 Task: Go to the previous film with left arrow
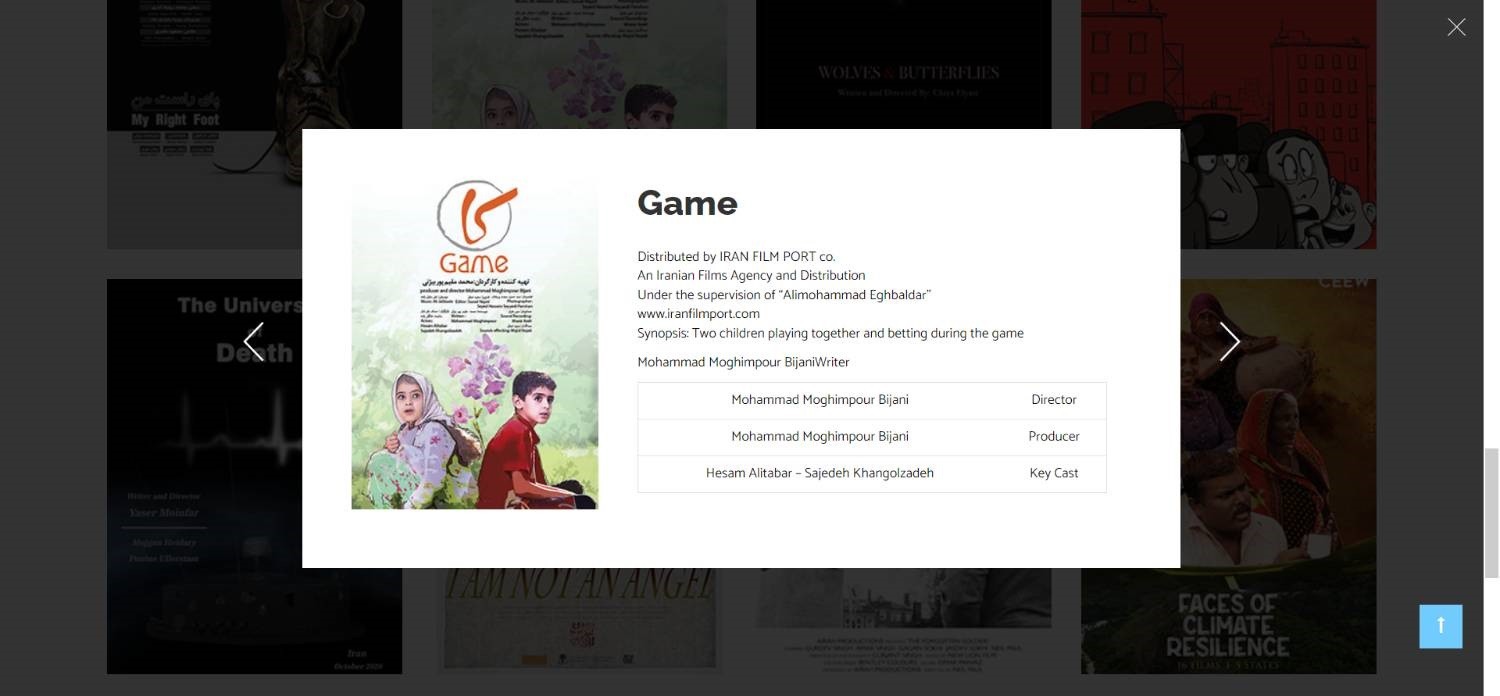254,342
